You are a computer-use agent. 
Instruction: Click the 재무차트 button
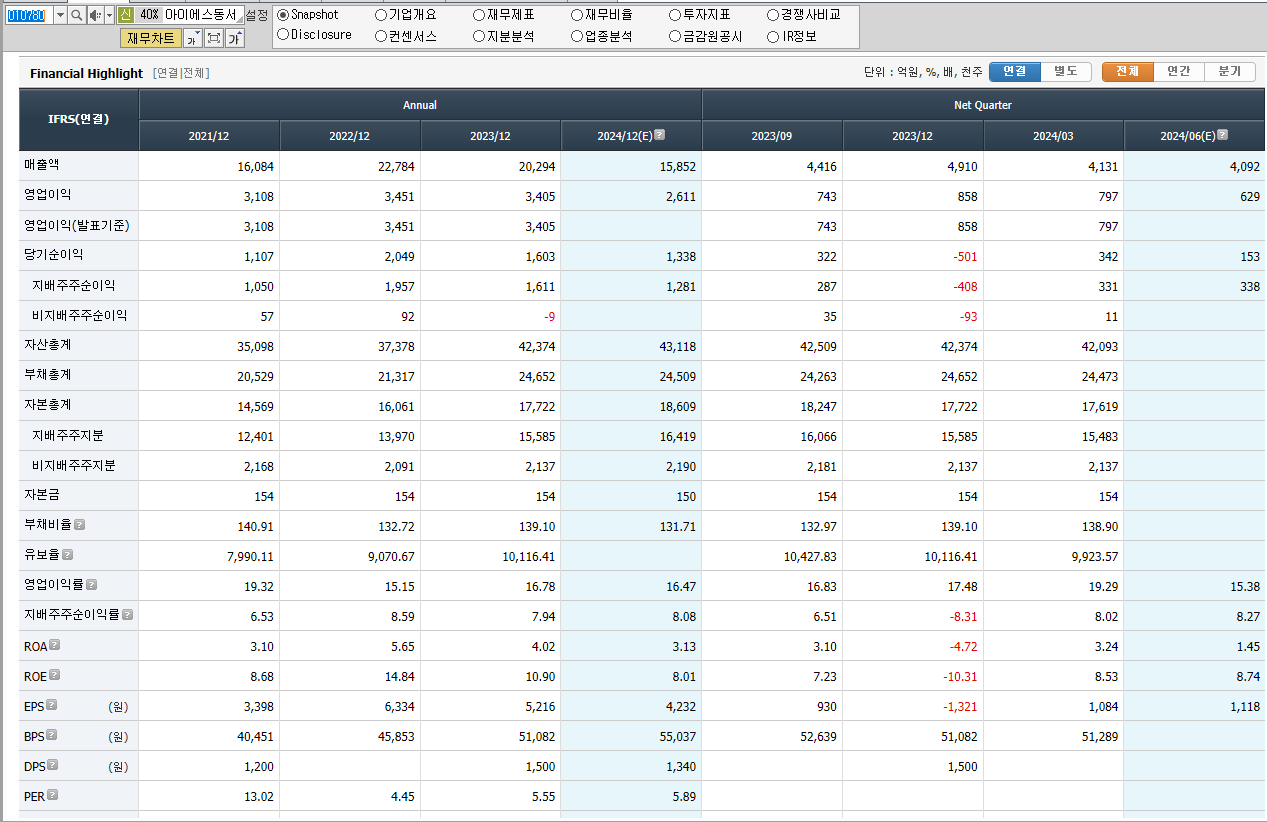click(151, 38)
